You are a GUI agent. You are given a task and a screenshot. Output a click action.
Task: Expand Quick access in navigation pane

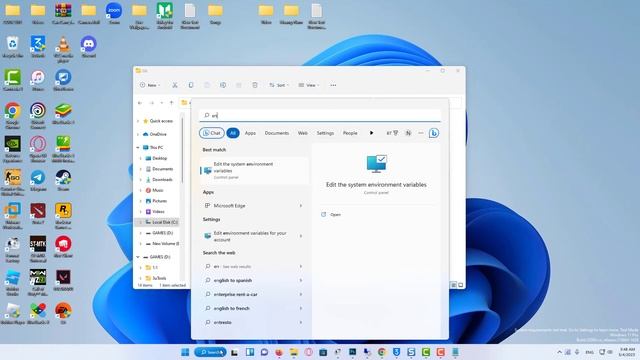click(x=138, y=121)
